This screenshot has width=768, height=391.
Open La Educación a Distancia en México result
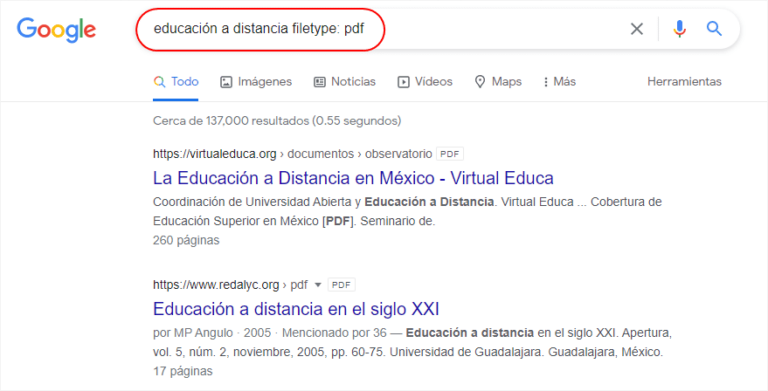click(353, 178)
